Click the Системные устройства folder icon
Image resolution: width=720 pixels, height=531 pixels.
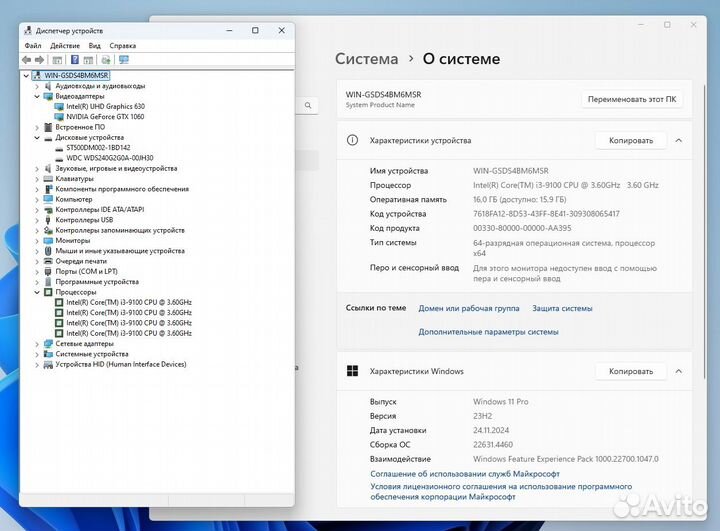(x=48, y=354)
